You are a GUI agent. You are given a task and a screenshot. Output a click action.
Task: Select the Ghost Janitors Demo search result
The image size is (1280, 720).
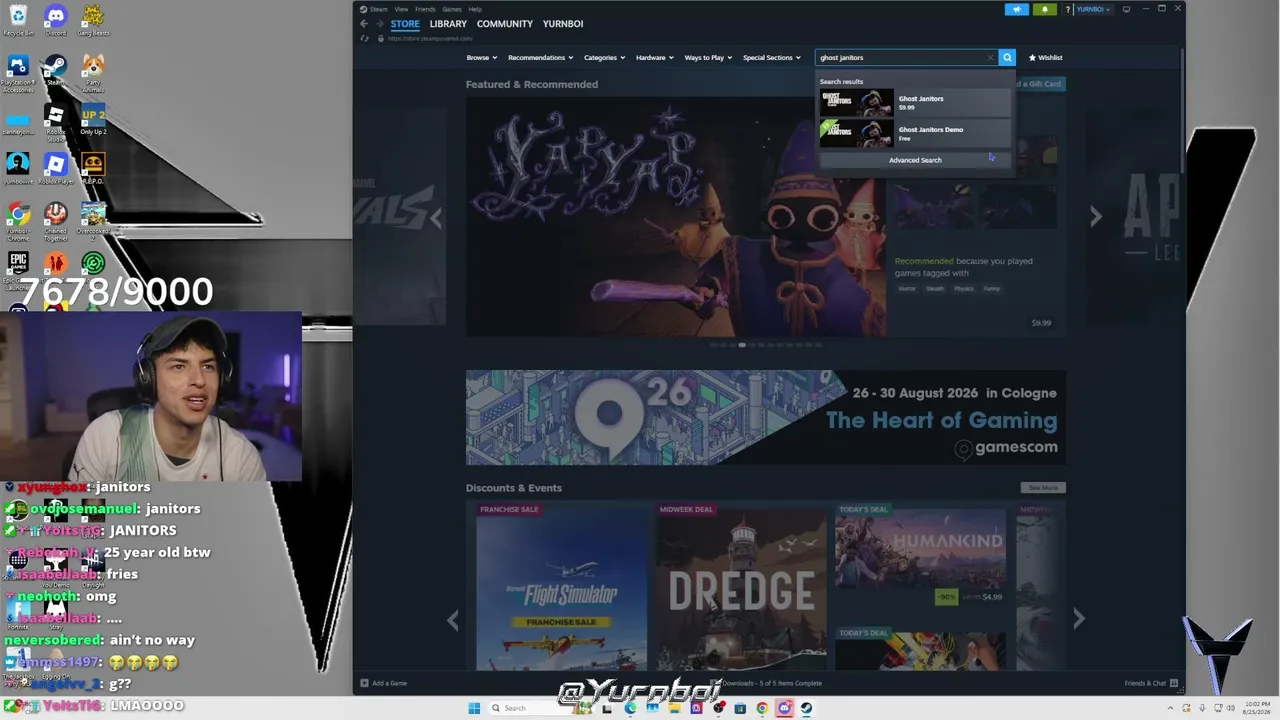(915, 133)
